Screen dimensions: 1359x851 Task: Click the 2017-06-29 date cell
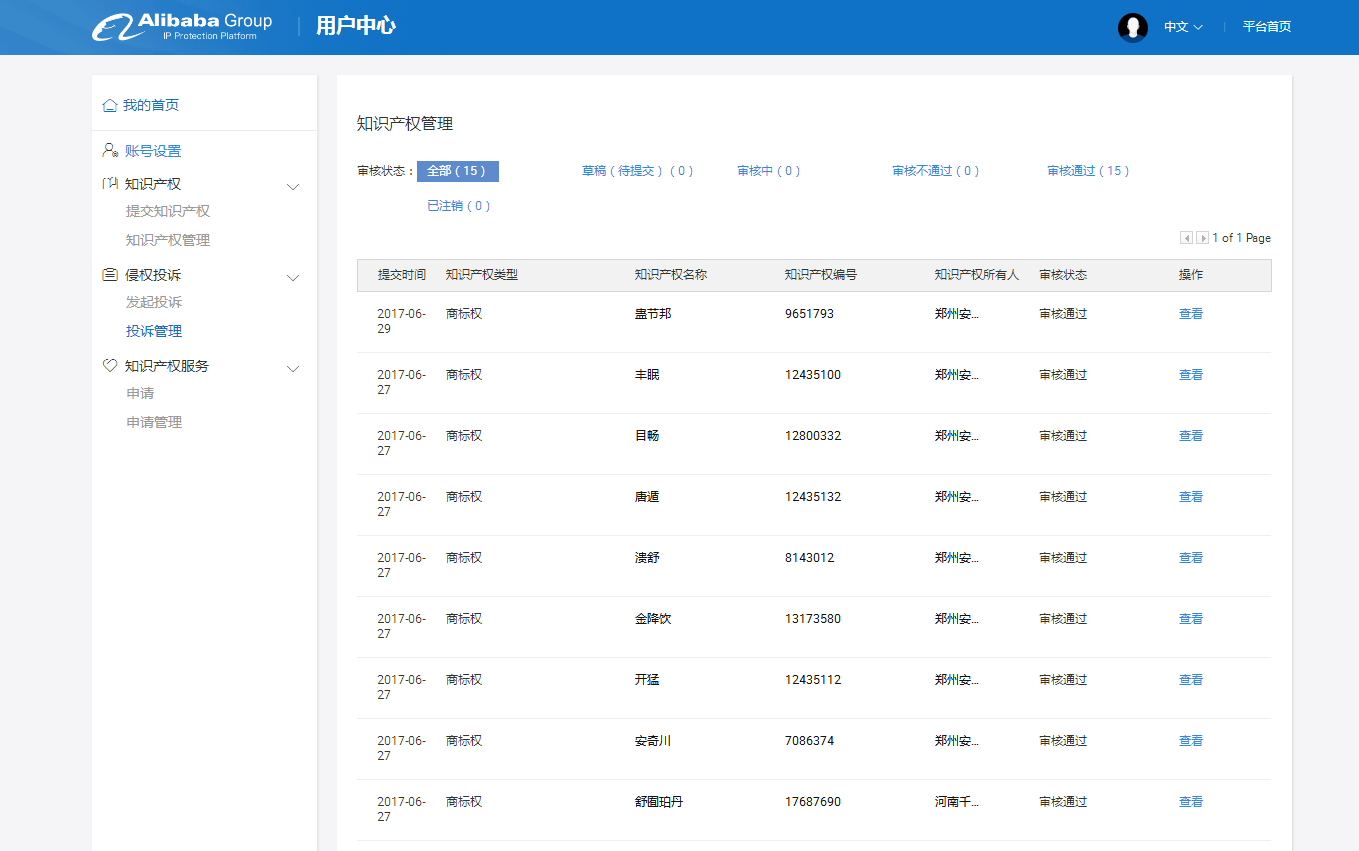(x=401, y=321)
